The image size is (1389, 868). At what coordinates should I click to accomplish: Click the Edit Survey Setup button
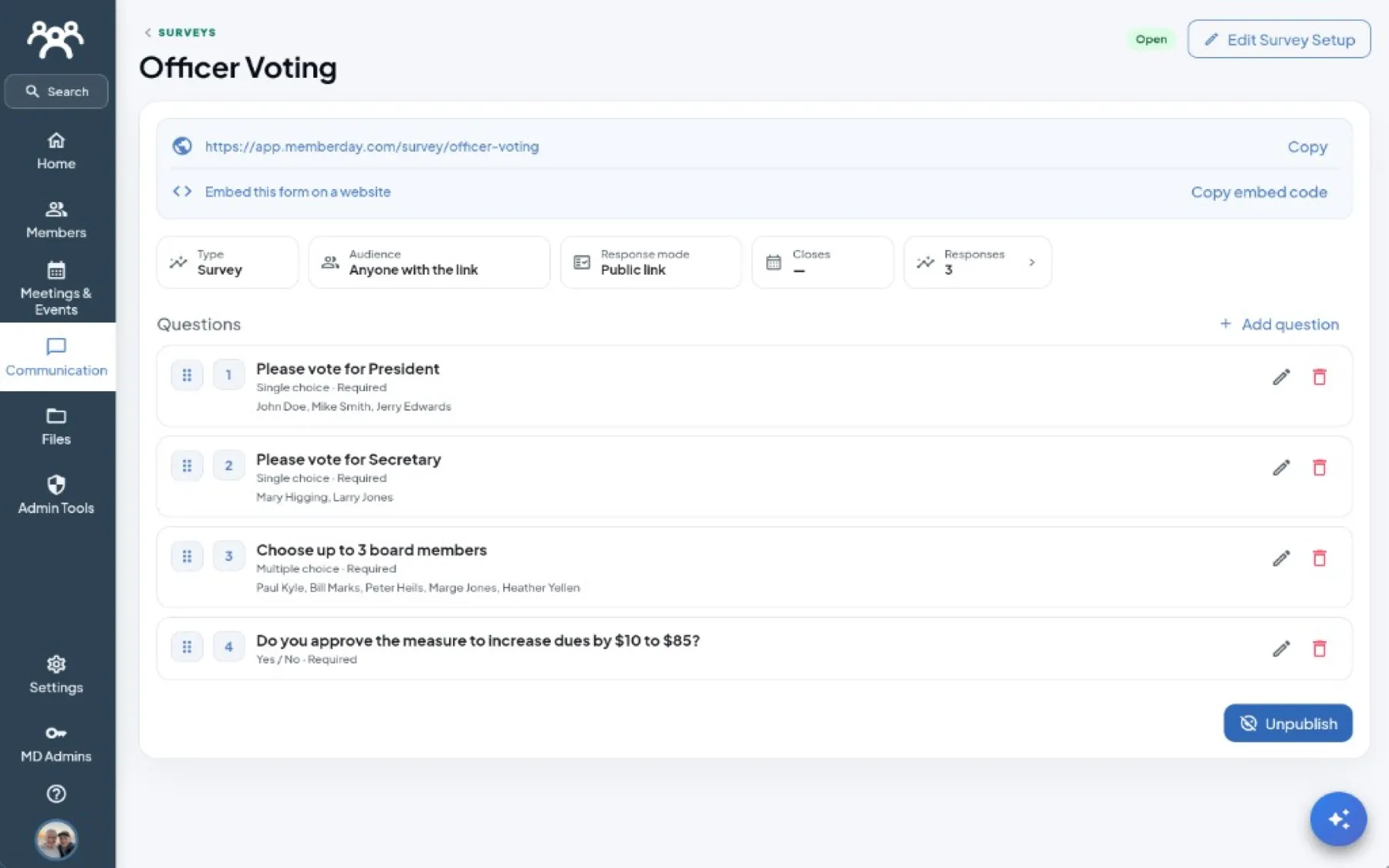1279,39
